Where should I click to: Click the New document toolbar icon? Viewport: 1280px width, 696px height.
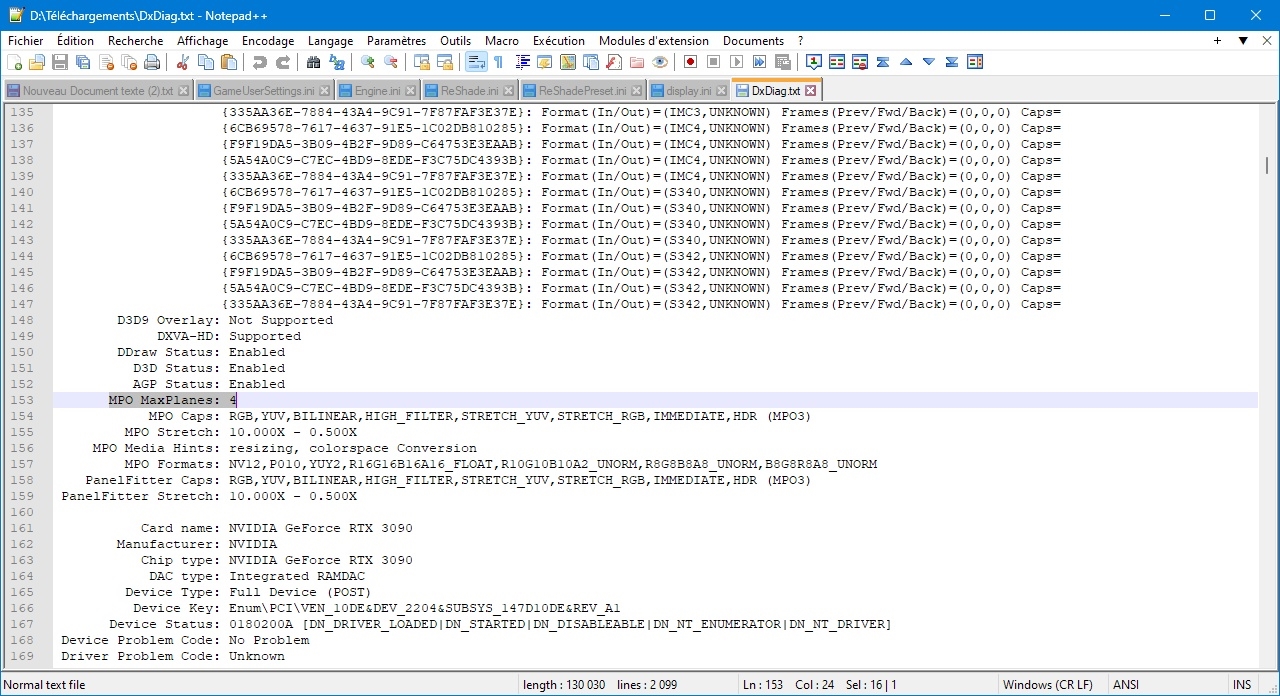pyautogui.click(x=14, y=62)
